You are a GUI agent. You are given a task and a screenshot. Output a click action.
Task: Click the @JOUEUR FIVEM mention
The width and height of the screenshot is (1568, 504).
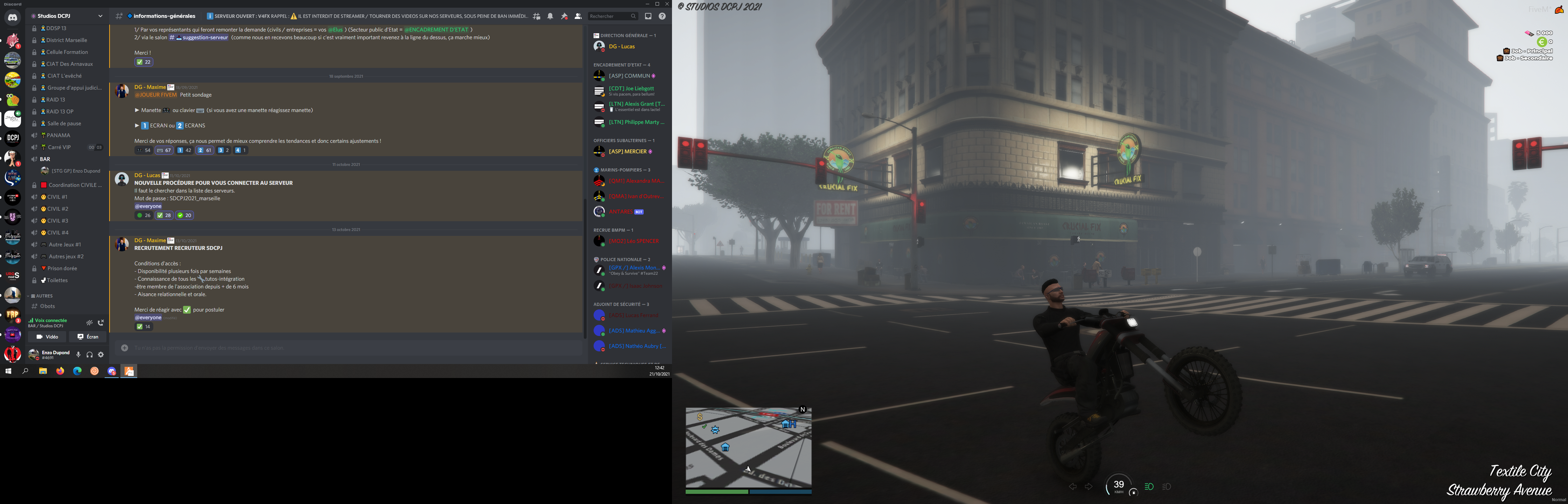pos(156,95)
